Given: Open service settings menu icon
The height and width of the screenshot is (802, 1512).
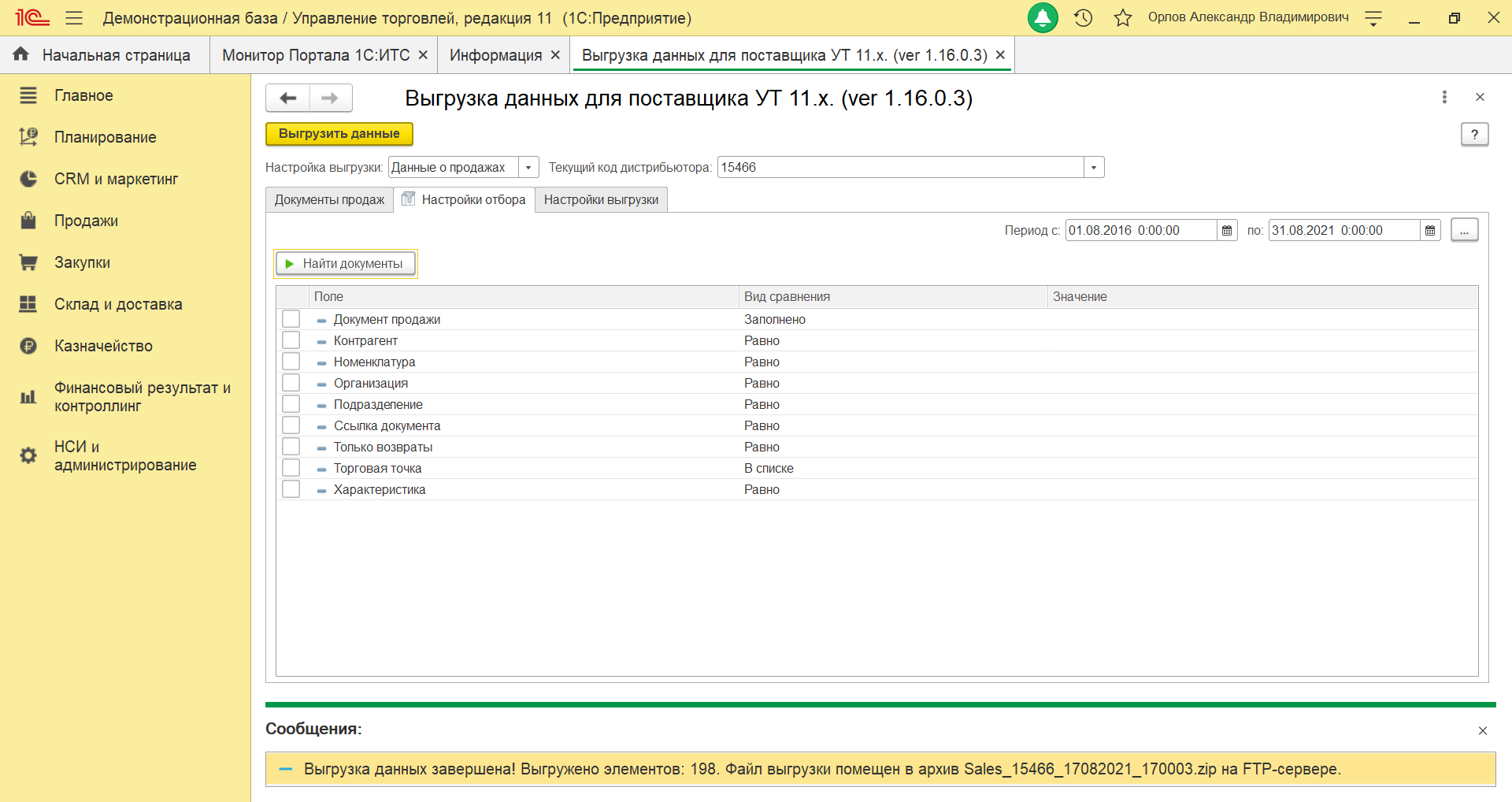Looking at the screenshot, I should pyautogui.click(x=1373, y=18).
